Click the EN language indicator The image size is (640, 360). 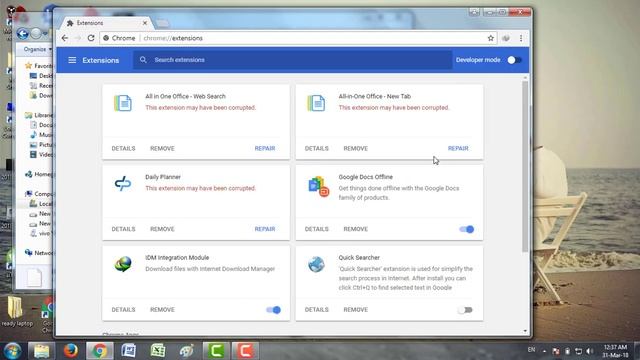click(531, 350)
